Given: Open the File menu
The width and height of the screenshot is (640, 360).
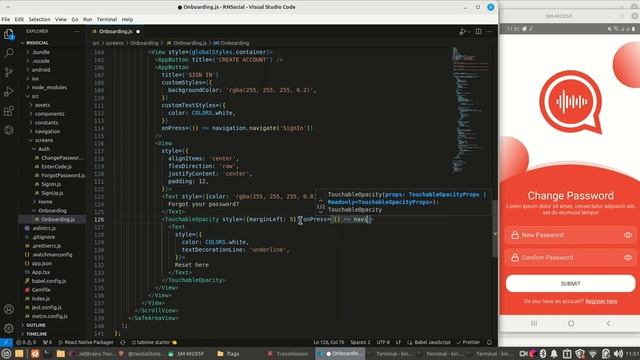Looking at the screenshot, I should 6,19.
